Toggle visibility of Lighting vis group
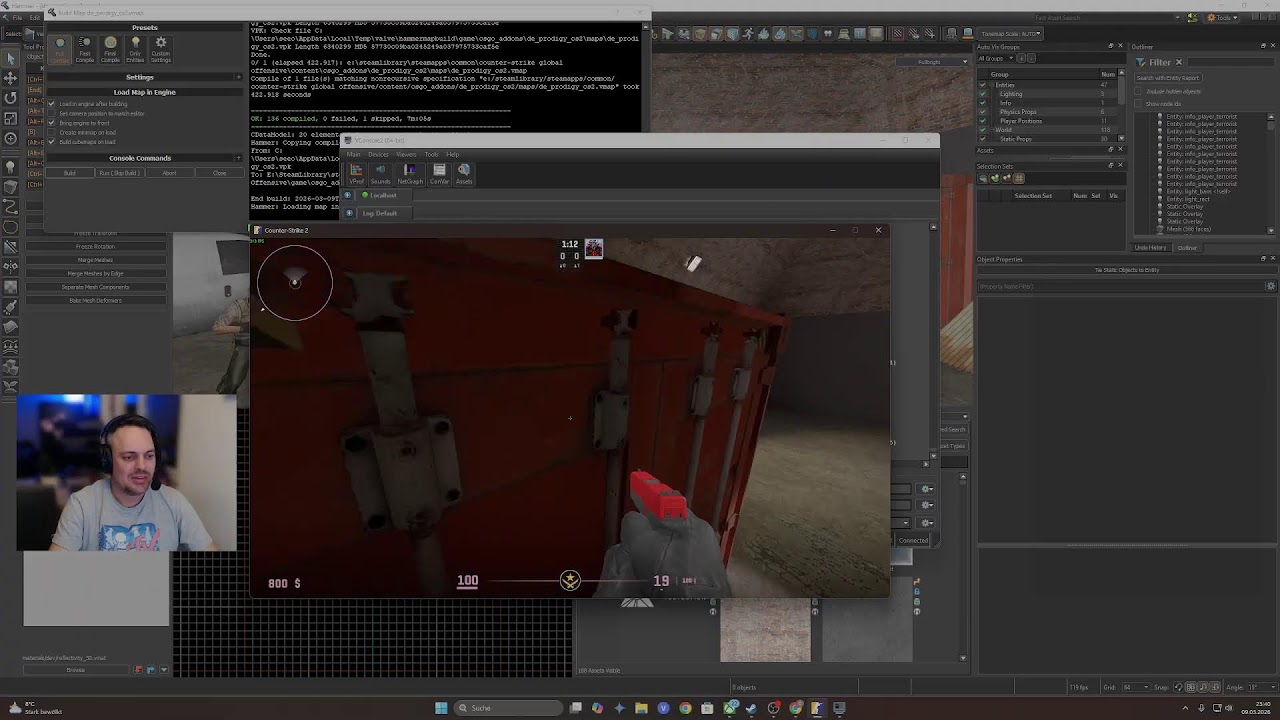This screenshot has width=1280, height=720. (x=982, y=94)
